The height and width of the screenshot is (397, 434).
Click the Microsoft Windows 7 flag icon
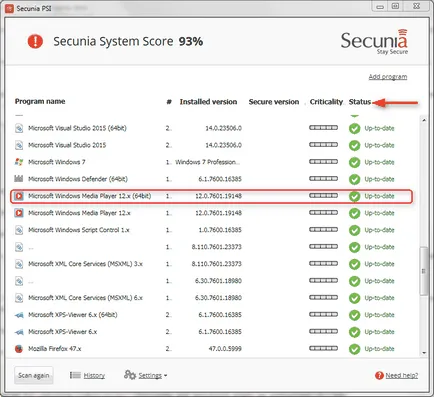click(19, 162)
